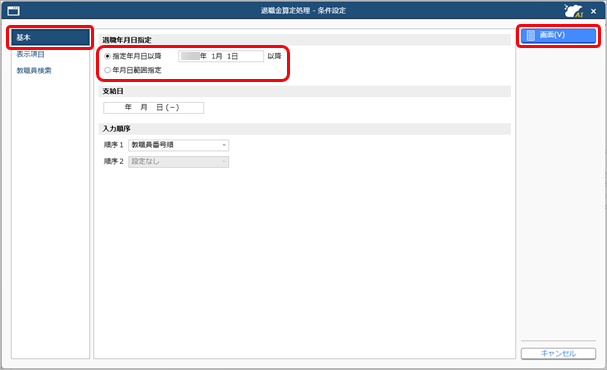
Task: Open the 順序 2 設定なし dropdown
Action: click(178, 162)
